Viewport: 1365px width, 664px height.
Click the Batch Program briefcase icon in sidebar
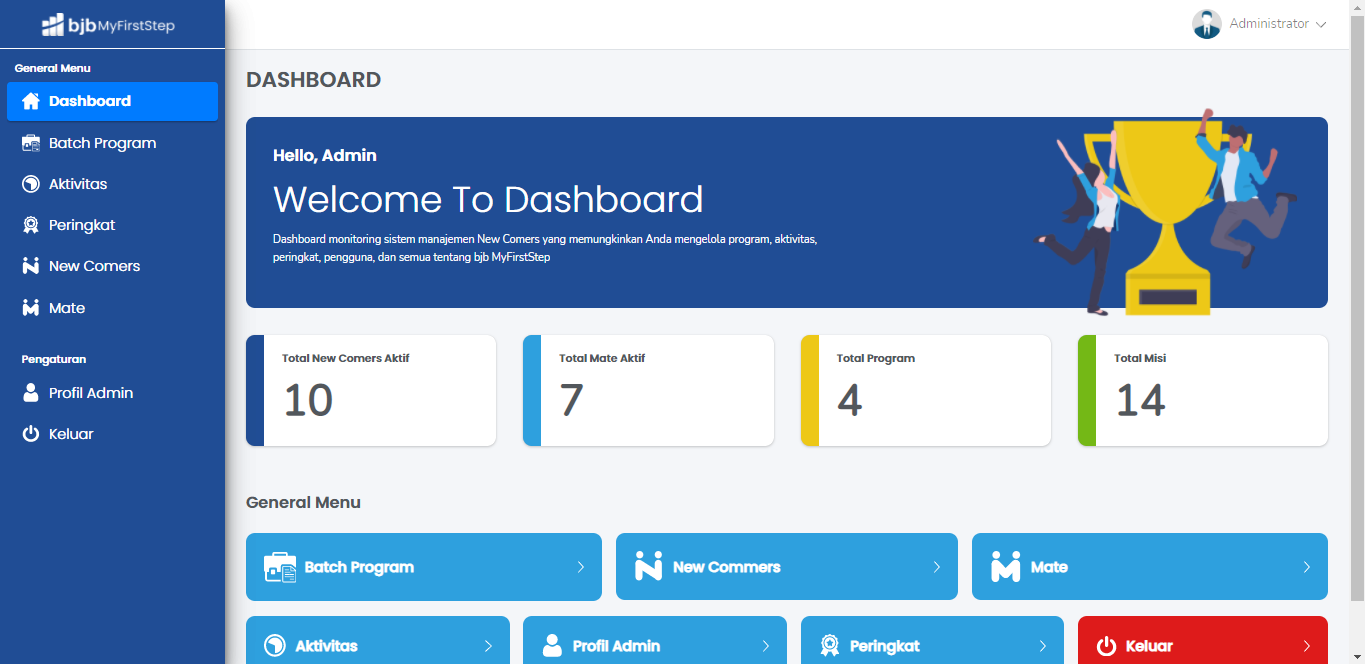(x=31, y=143)
